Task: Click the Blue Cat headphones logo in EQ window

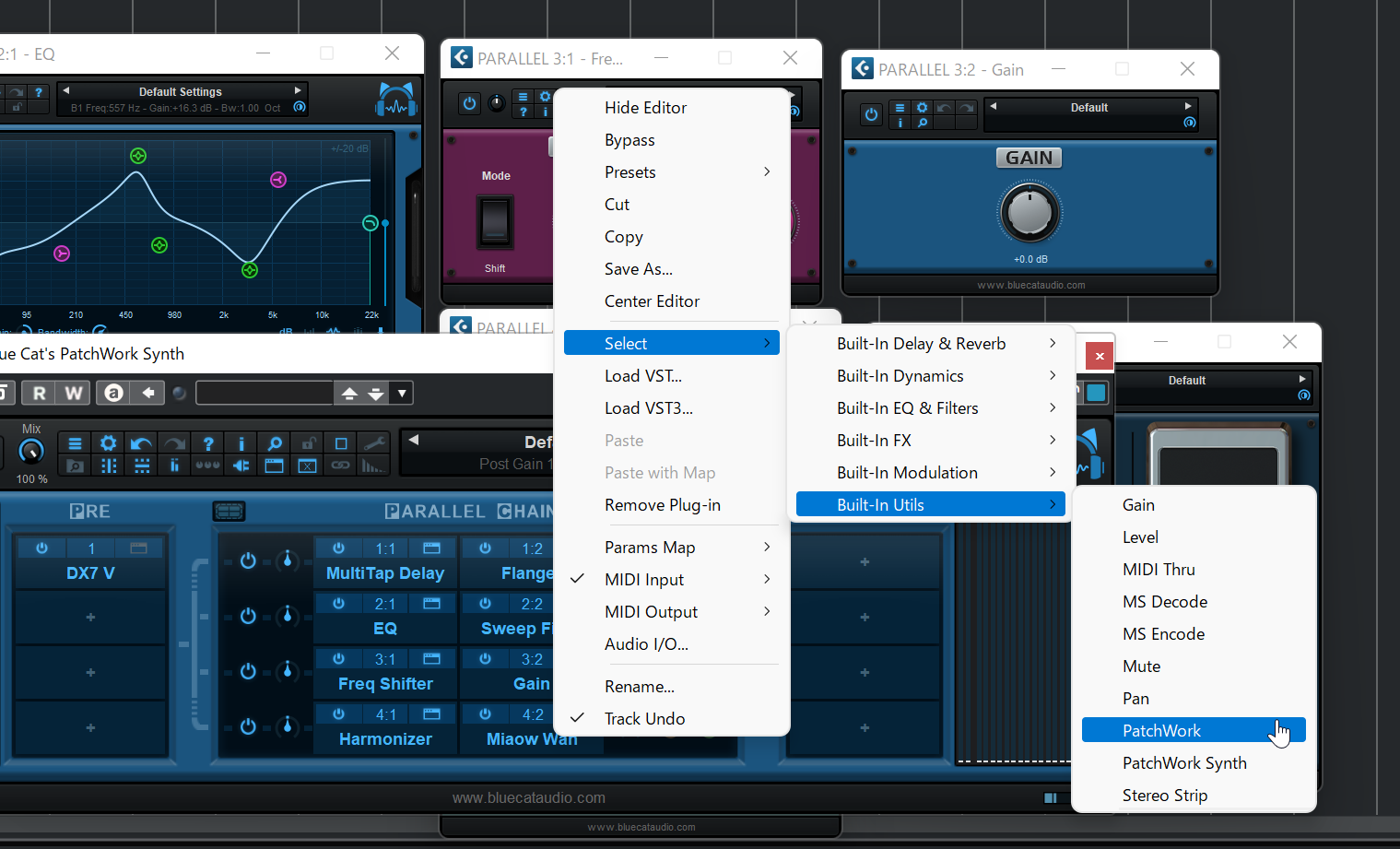Action: pos(396,100)
